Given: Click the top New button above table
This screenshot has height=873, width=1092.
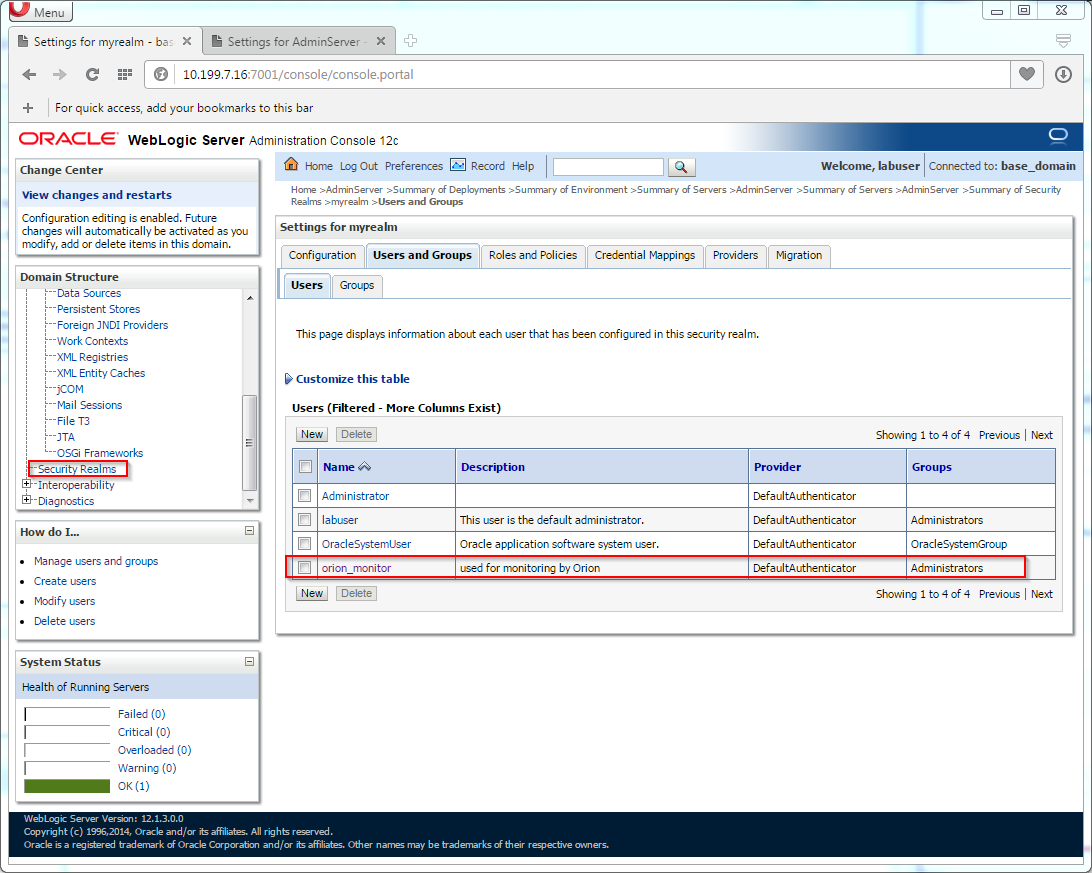Looking at the screenshot, I should pos(312,434).
